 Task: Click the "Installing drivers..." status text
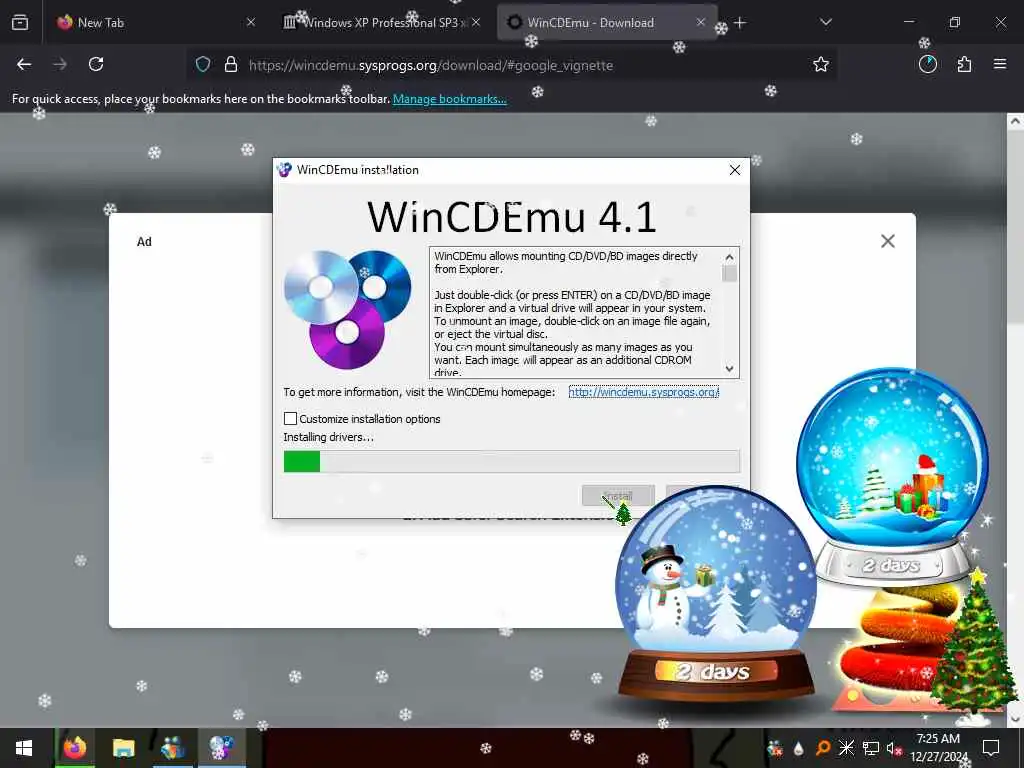pyautogui.click(x=328, y=437)
